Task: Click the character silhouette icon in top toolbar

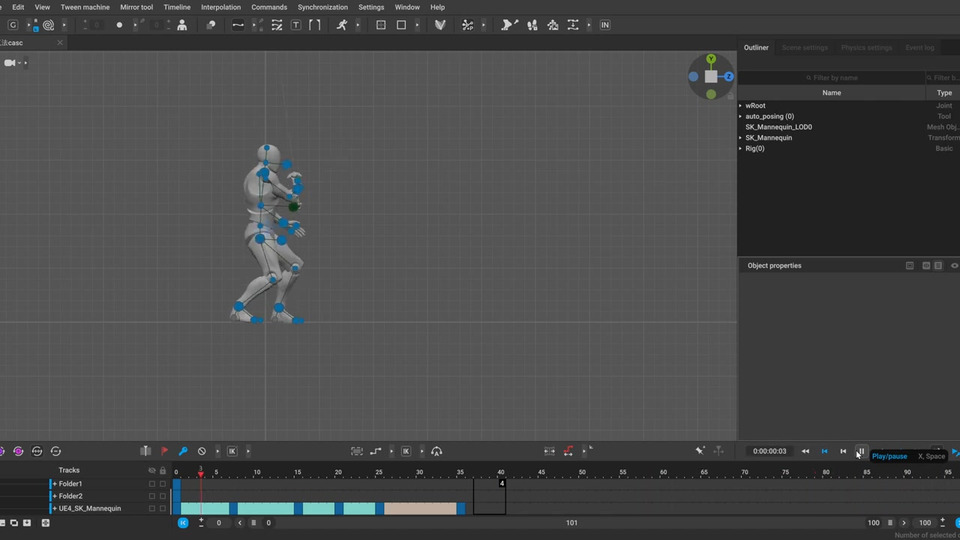Action: 182,25
